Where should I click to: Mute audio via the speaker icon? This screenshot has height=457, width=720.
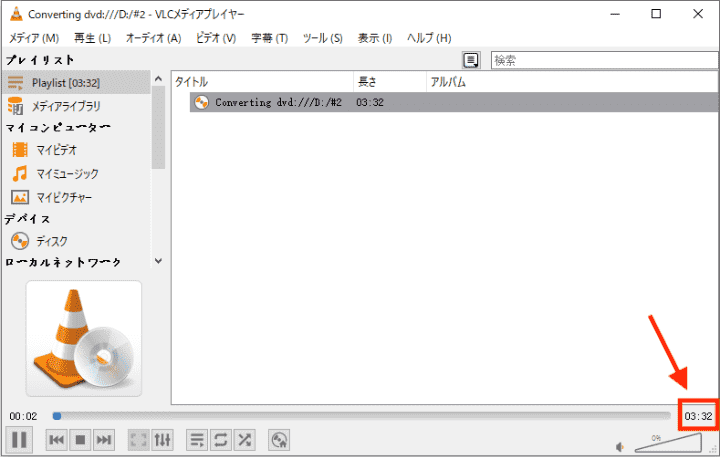coord(620,446)
